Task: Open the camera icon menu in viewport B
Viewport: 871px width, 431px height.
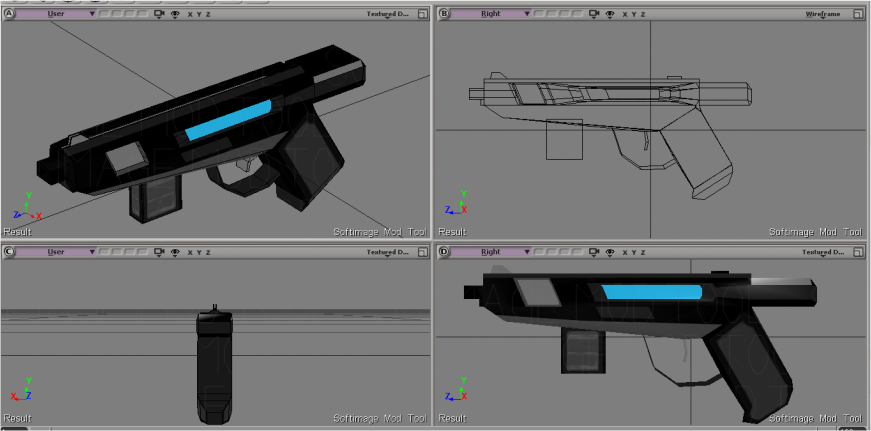Action: 594,14
